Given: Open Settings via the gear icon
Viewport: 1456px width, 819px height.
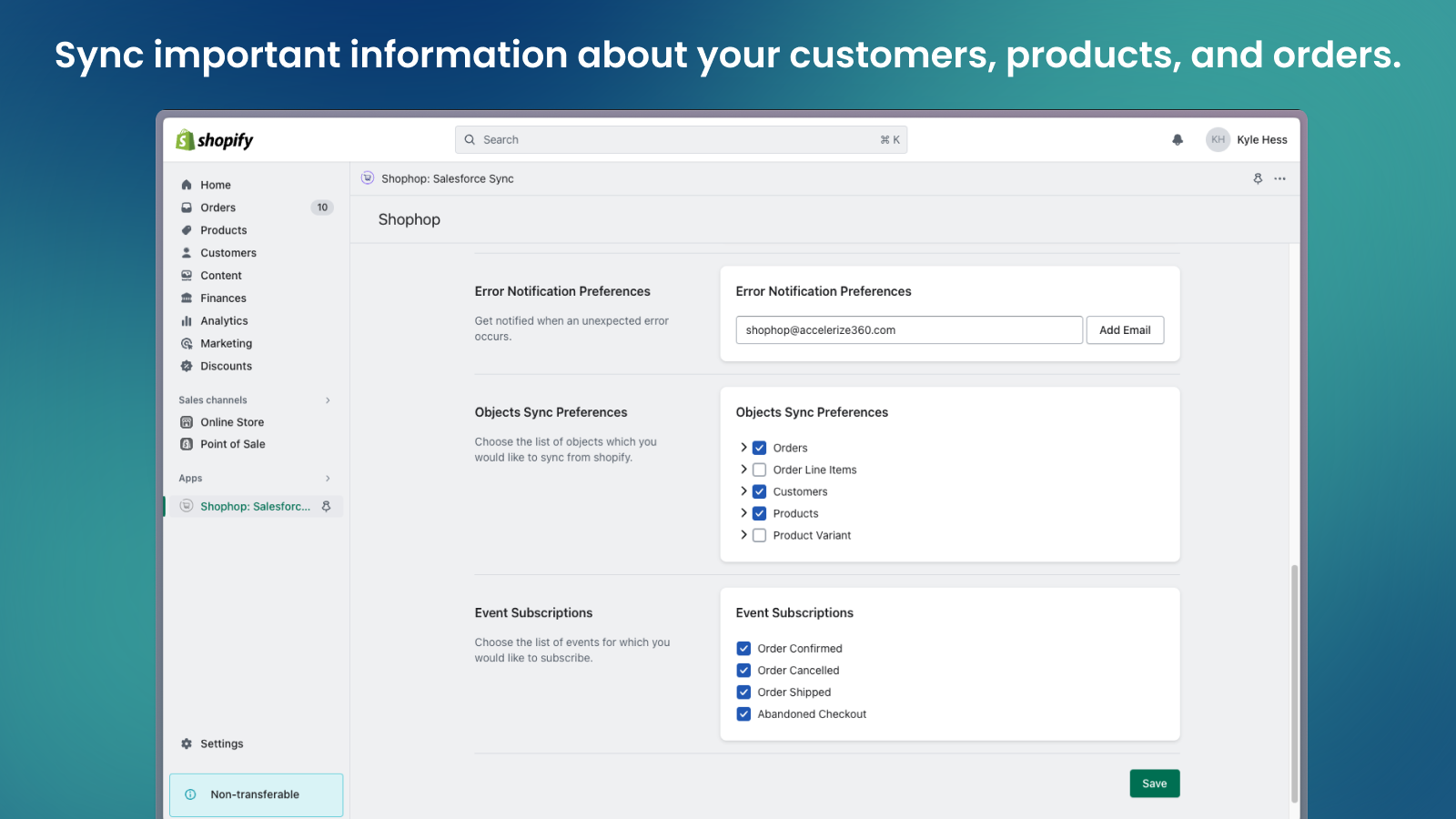Looking at the screenshot, I should click(187, 743).
